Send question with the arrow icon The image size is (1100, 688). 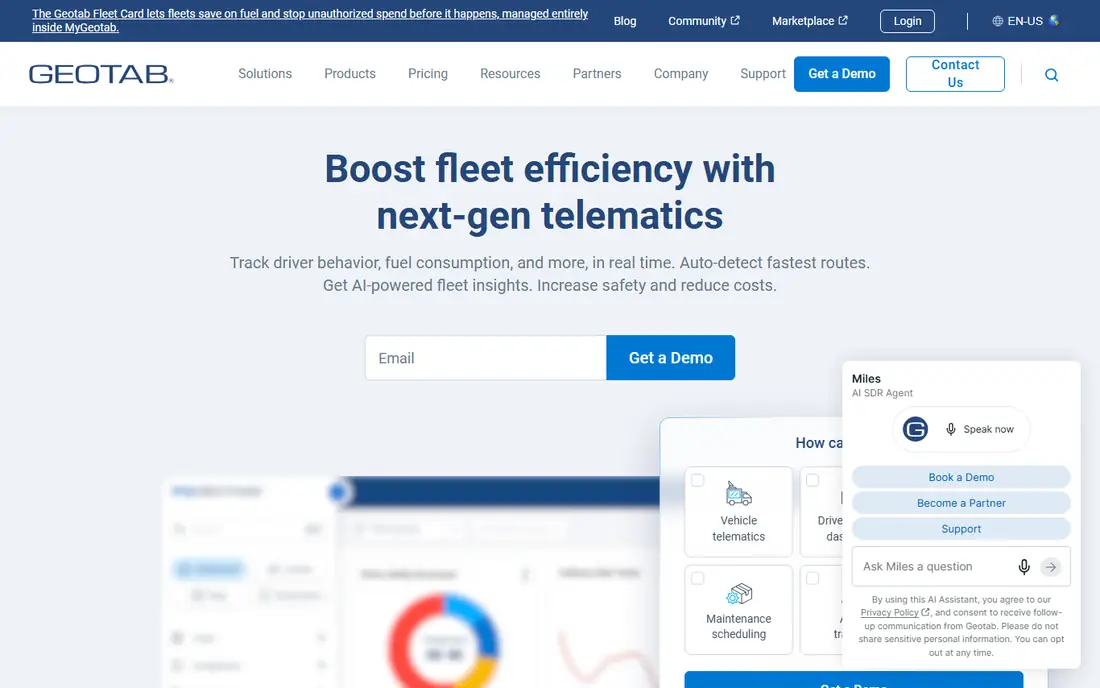coord(1050,567)
